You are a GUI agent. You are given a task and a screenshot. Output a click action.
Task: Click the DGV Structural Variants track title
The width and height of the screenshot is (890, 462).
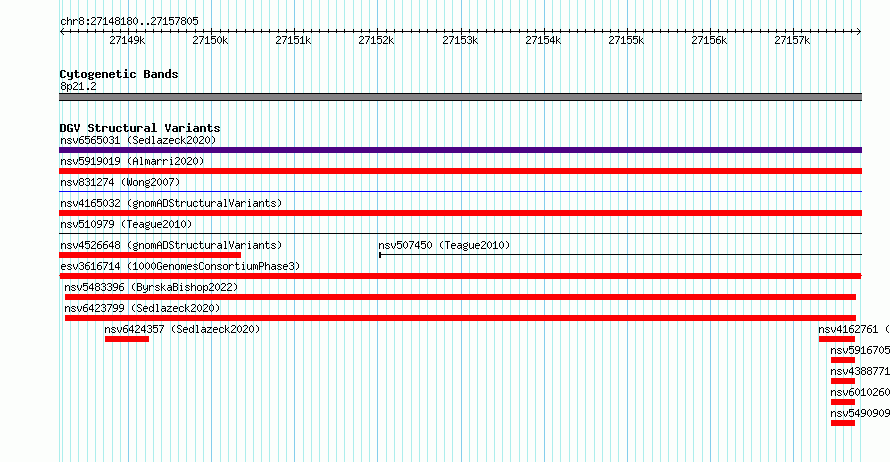pyautogui.click(x=140, y=128)
